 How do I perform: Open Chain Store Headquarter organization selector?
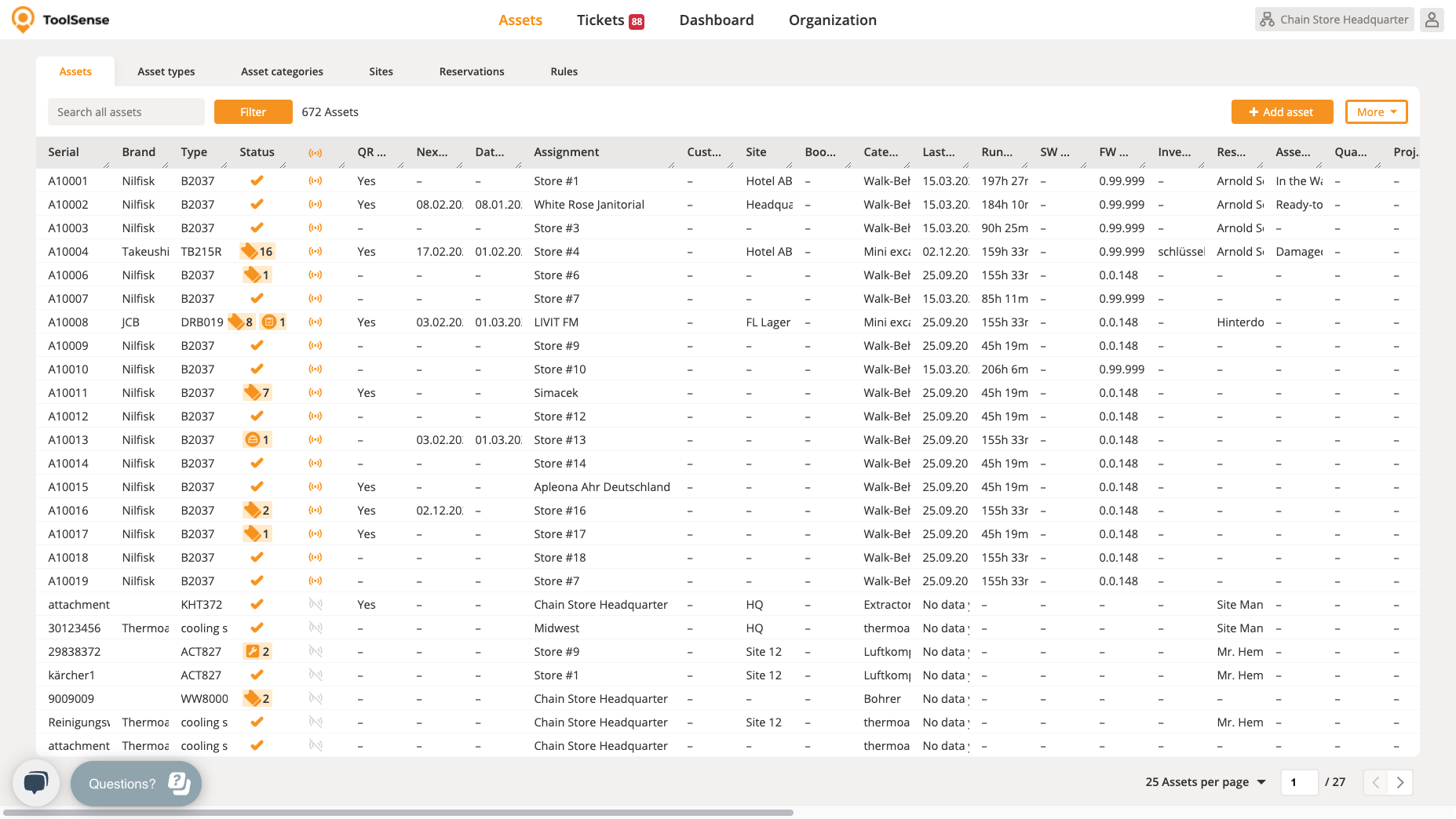pos(1334,20)
